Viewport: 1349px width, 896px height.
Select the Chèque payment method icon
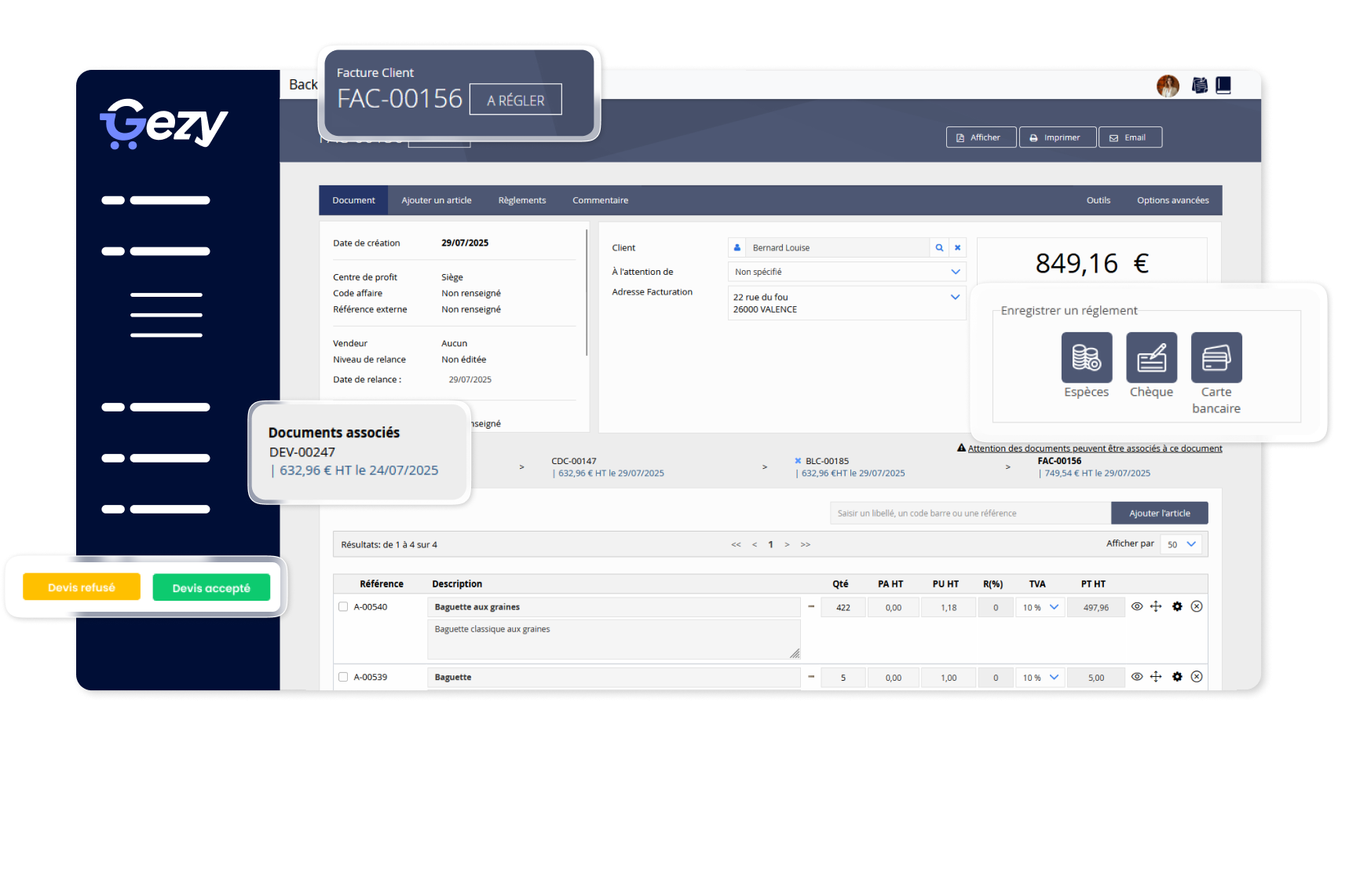click(x=1151, y=358)
